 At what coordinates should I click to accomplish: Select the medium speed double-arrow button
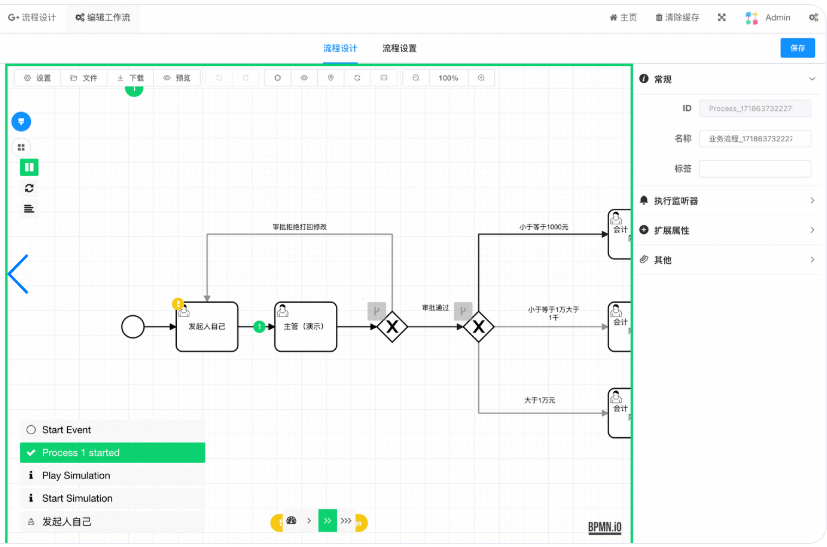pyautogui.click(x=327, y=521)
